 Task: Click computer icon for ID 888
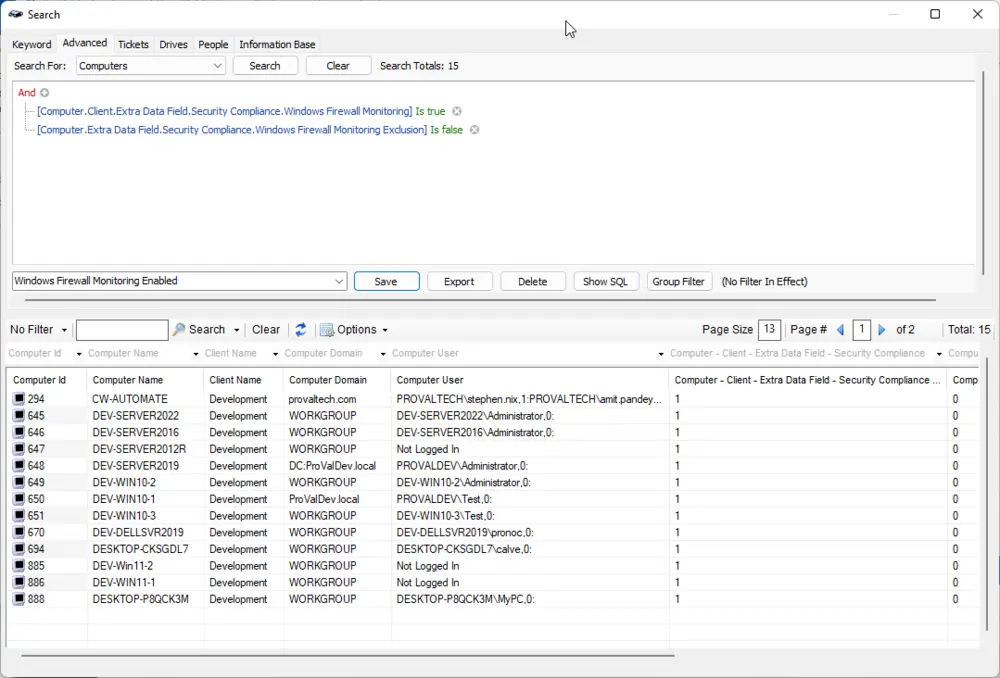click(x=19, y=599)
